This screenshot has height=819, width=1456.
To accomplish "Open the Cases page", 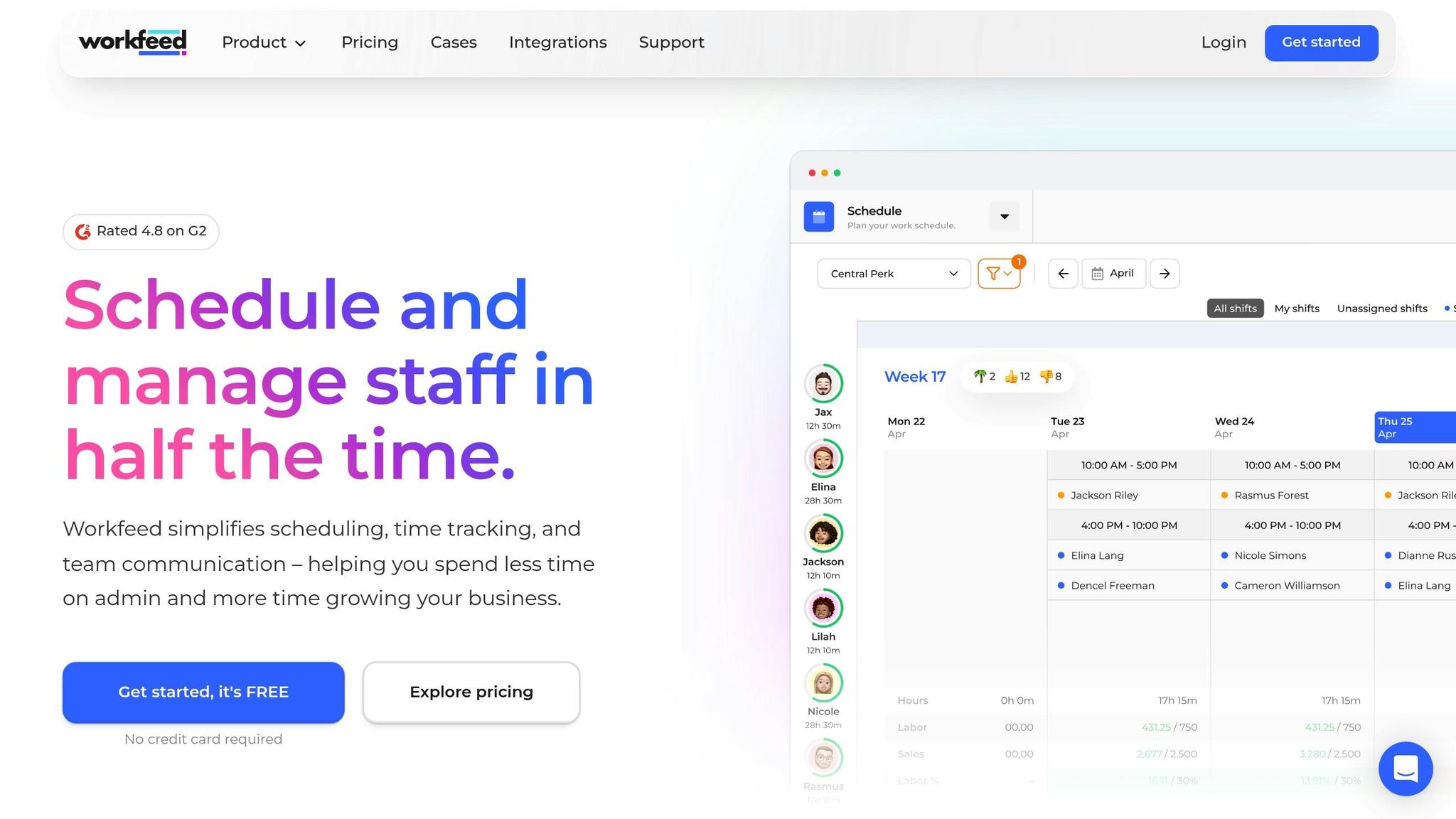I will [x=454, y=43].
